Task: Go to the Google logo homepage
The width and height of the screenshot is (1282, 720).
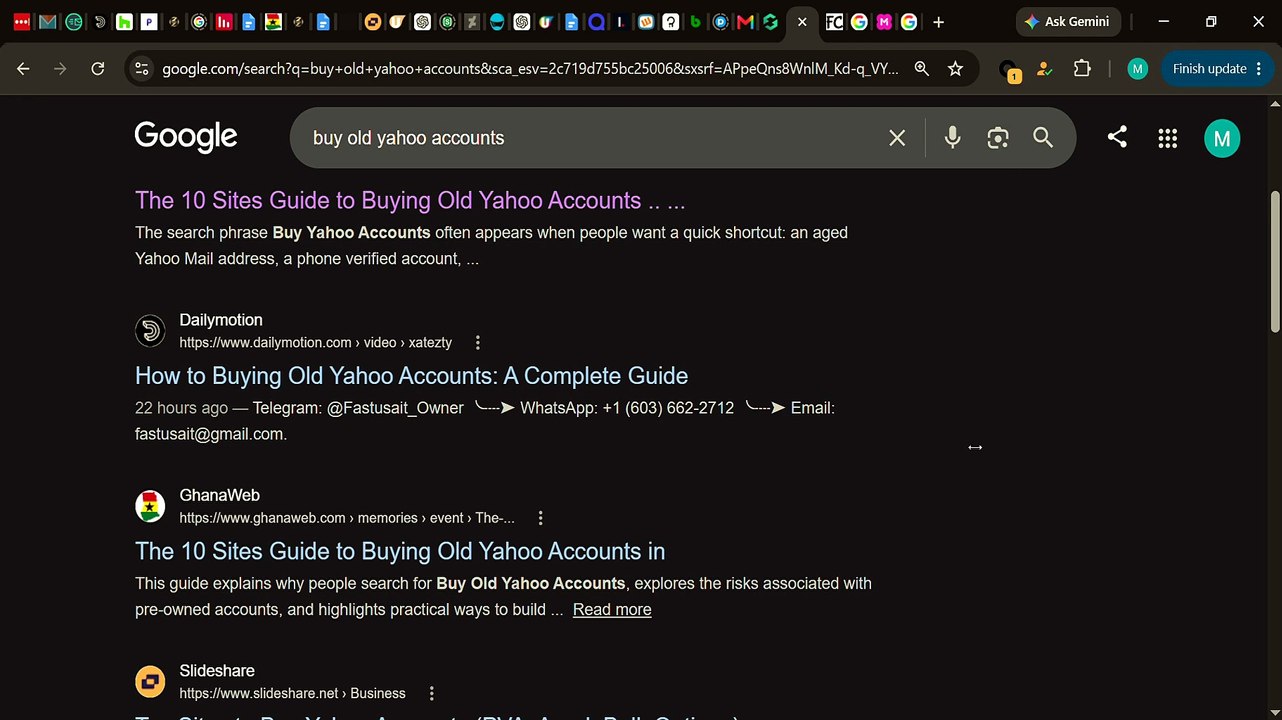Action: [186, 137]
